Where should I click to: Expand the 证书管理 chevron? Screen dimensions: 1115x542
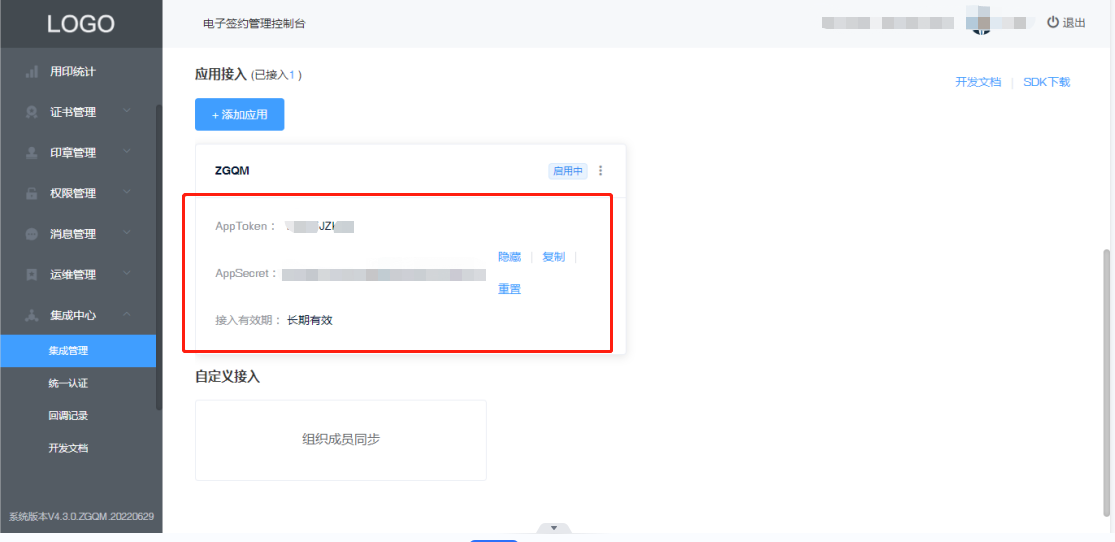(x=127, y=111)
